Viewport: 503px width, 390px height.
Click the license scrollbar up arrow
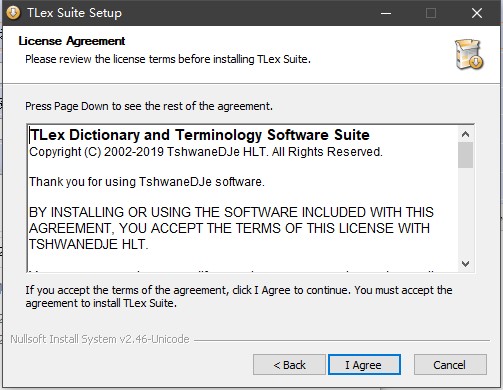[465, 134]
